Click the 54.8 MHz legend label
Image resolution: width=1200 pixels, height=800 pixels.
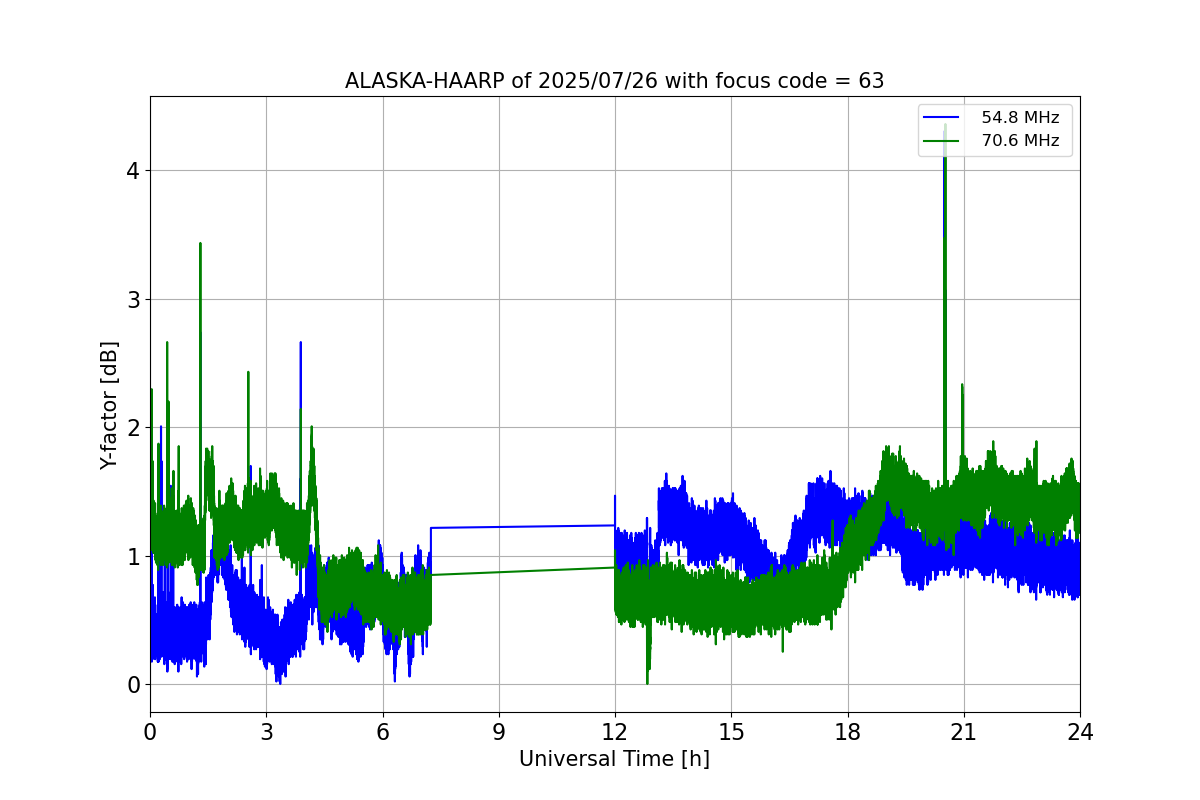point(1020,118)
